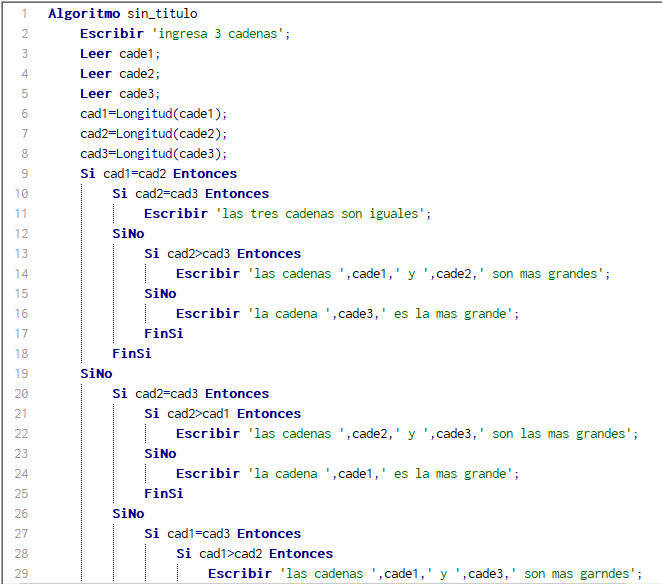662x584 pixels.
Task: Click line number 19 in the gutter
Action: [21, 374]
